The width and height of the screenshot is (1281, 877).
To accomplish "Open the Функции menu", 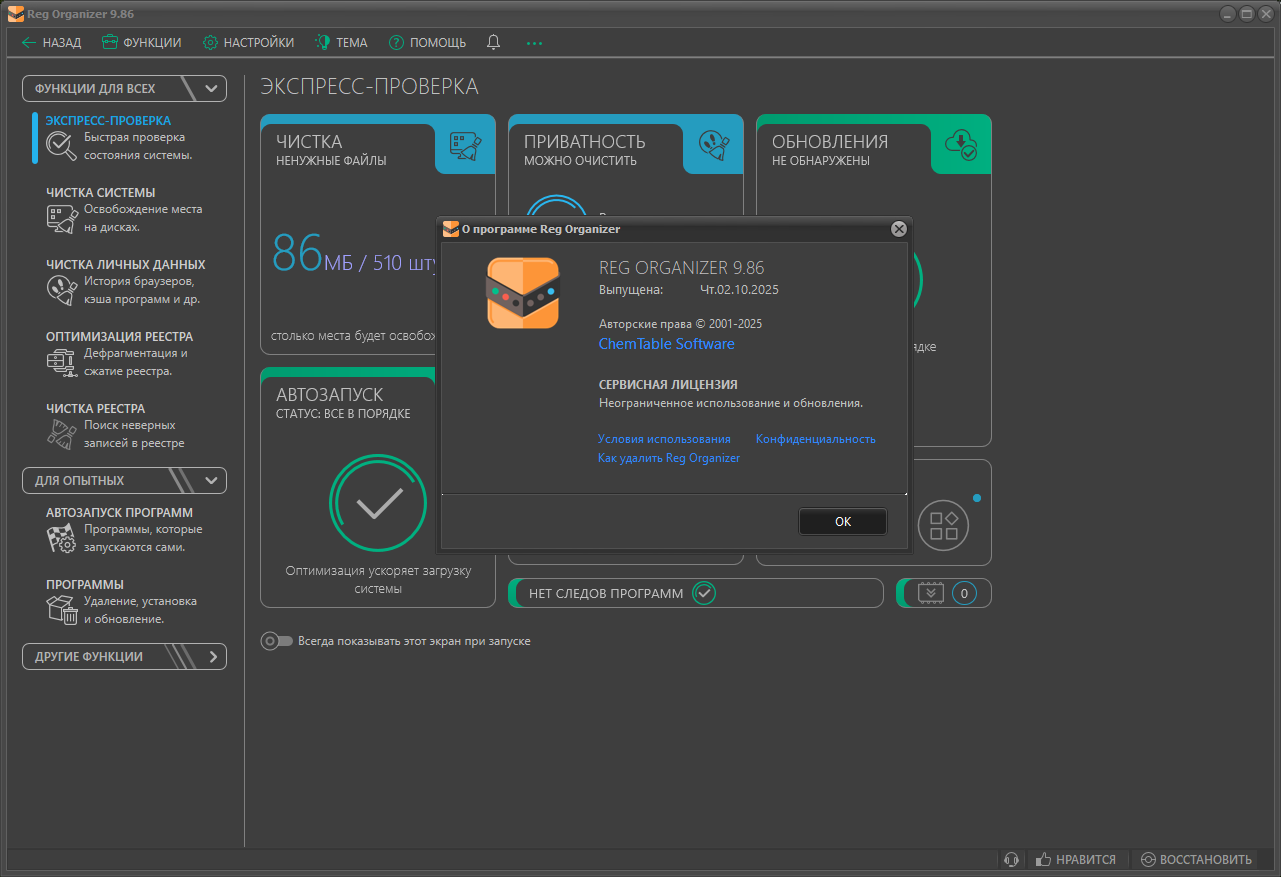I will (141, 42).
